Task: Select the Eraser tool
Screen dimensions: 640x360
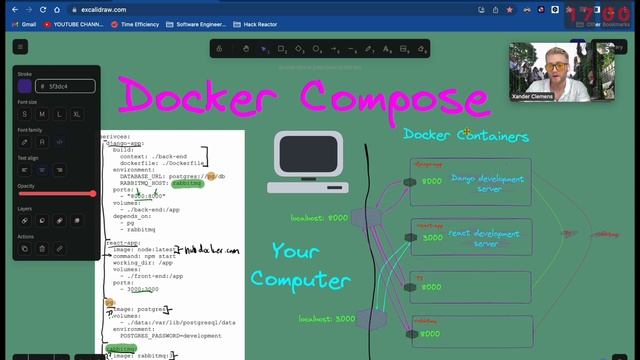Action: (x=421, y=49)
